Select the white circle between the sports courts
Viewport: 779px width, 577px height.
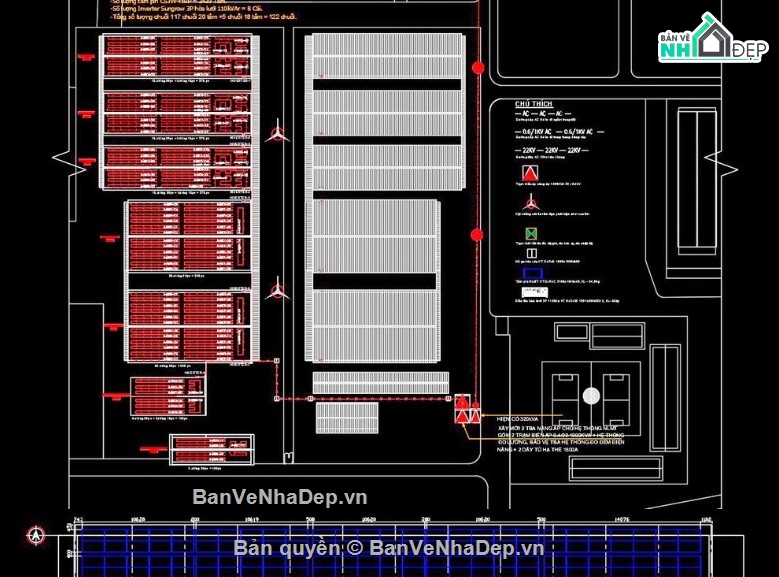tap(591, 396)
